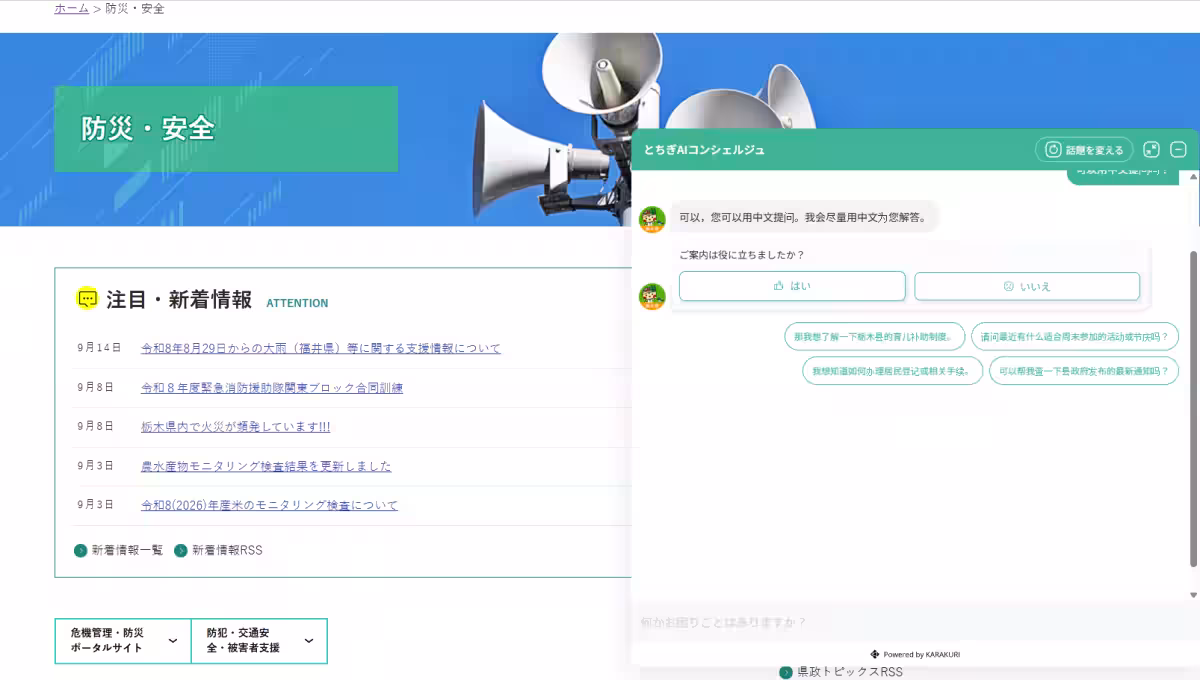Open the 新着情報RSS link
Screen dimensions: 1200x680
coord(227,550)
